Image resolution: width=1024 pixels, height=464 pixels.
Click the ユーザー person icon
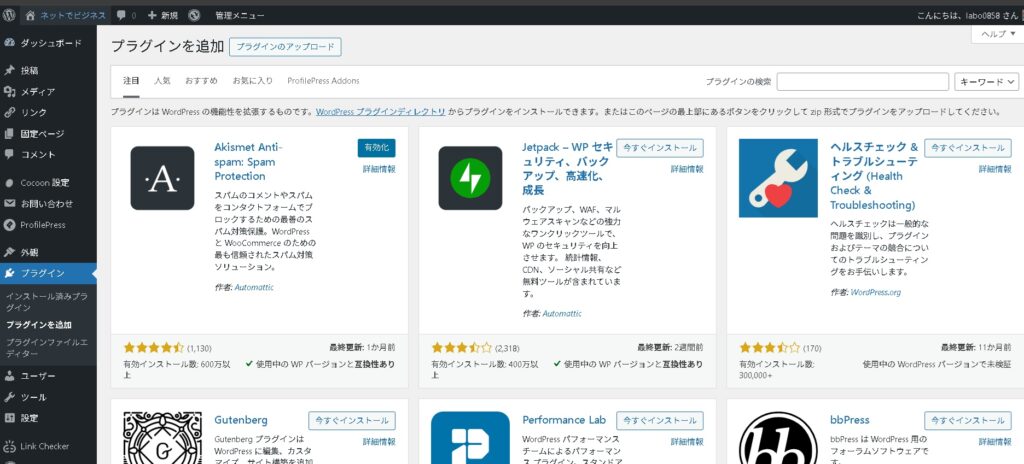coord(9,376)
